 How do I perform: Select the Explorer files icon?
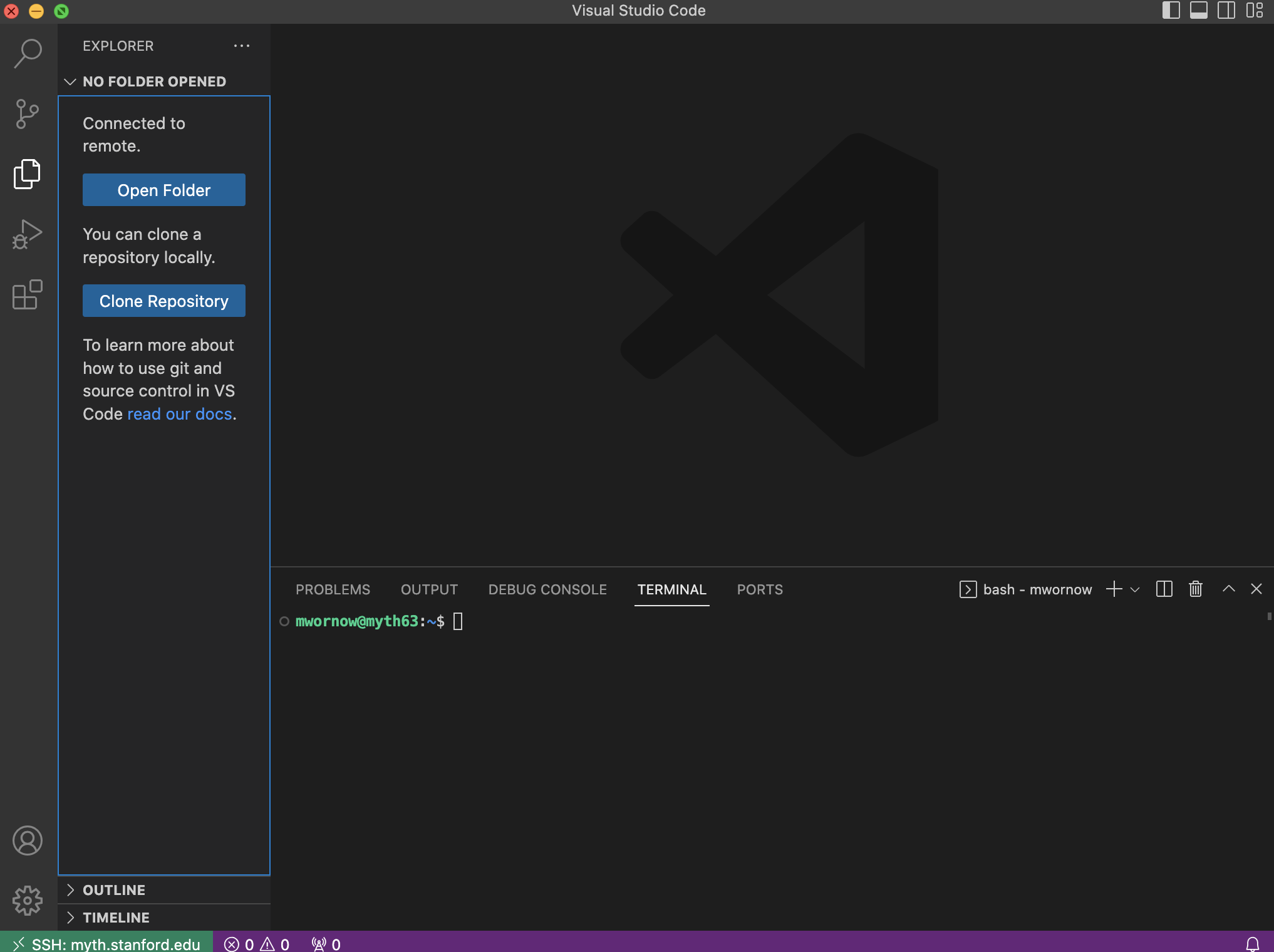pyautogui.click(x=28, y=173)
